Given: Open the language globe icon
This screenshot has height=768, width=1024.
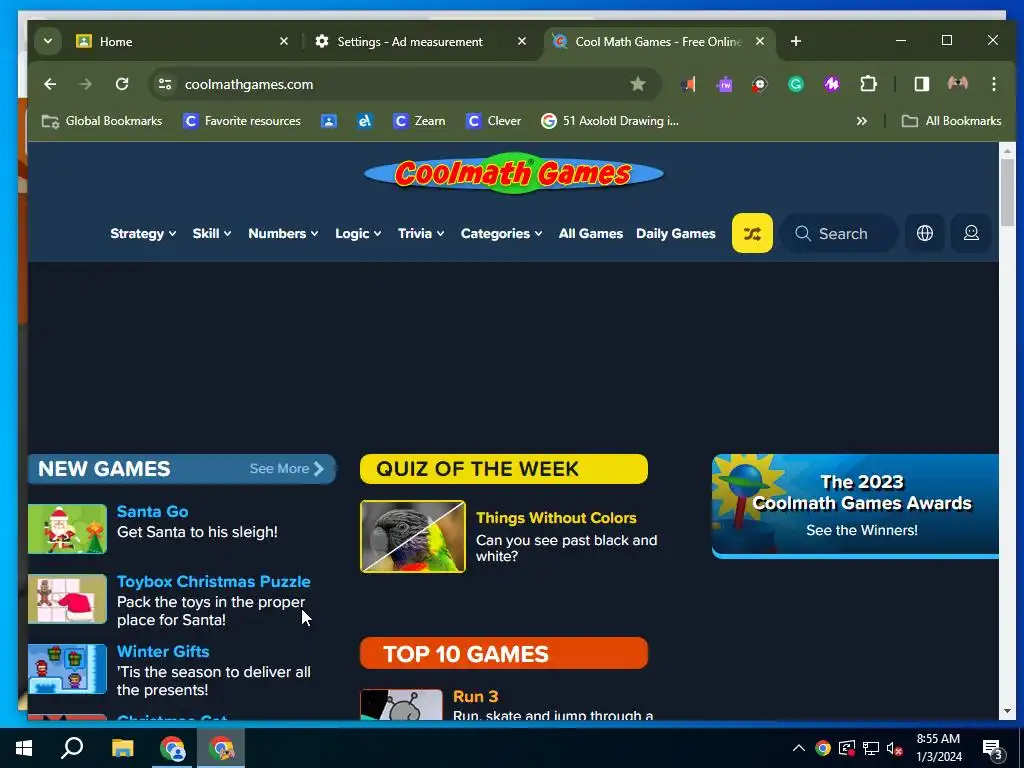Looking at the screenshot, I should point(925,233).
